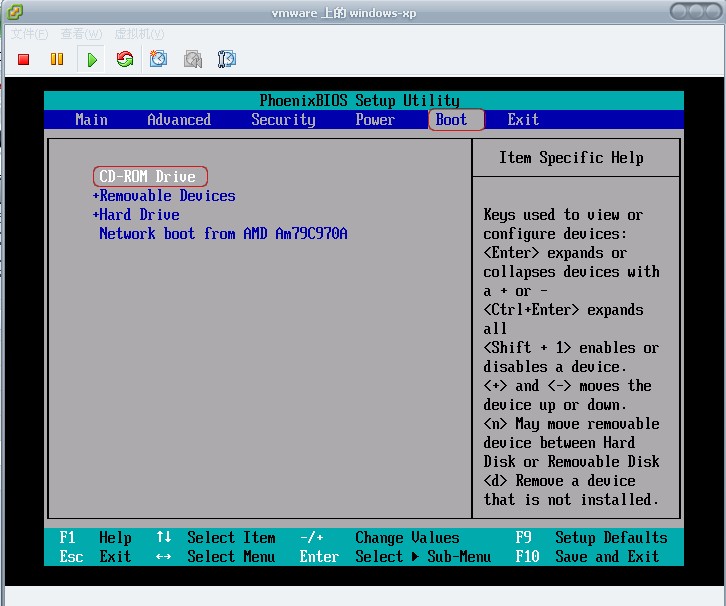Image resolution: width=726 pixels, height=606 pixels.
Task: Expand the +Hard Drive entry
Action: tap(136, 214)
